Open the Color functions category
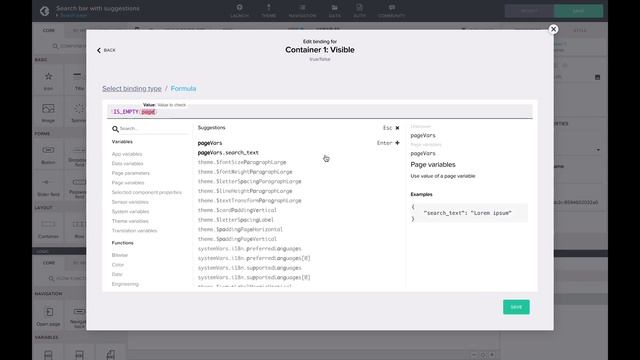This screenshot has height=360, width=640. [x=118, y=265]
